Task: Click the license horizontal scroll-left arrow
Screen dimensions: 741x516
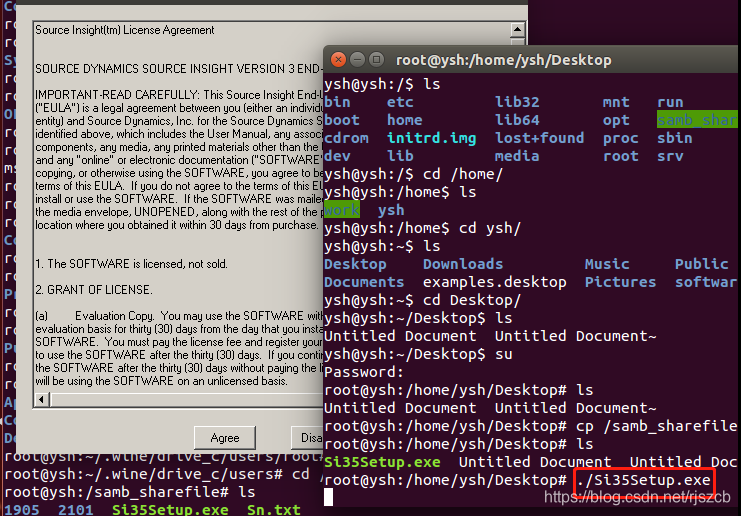Action: pyautogui.click(x=42, y=400)
